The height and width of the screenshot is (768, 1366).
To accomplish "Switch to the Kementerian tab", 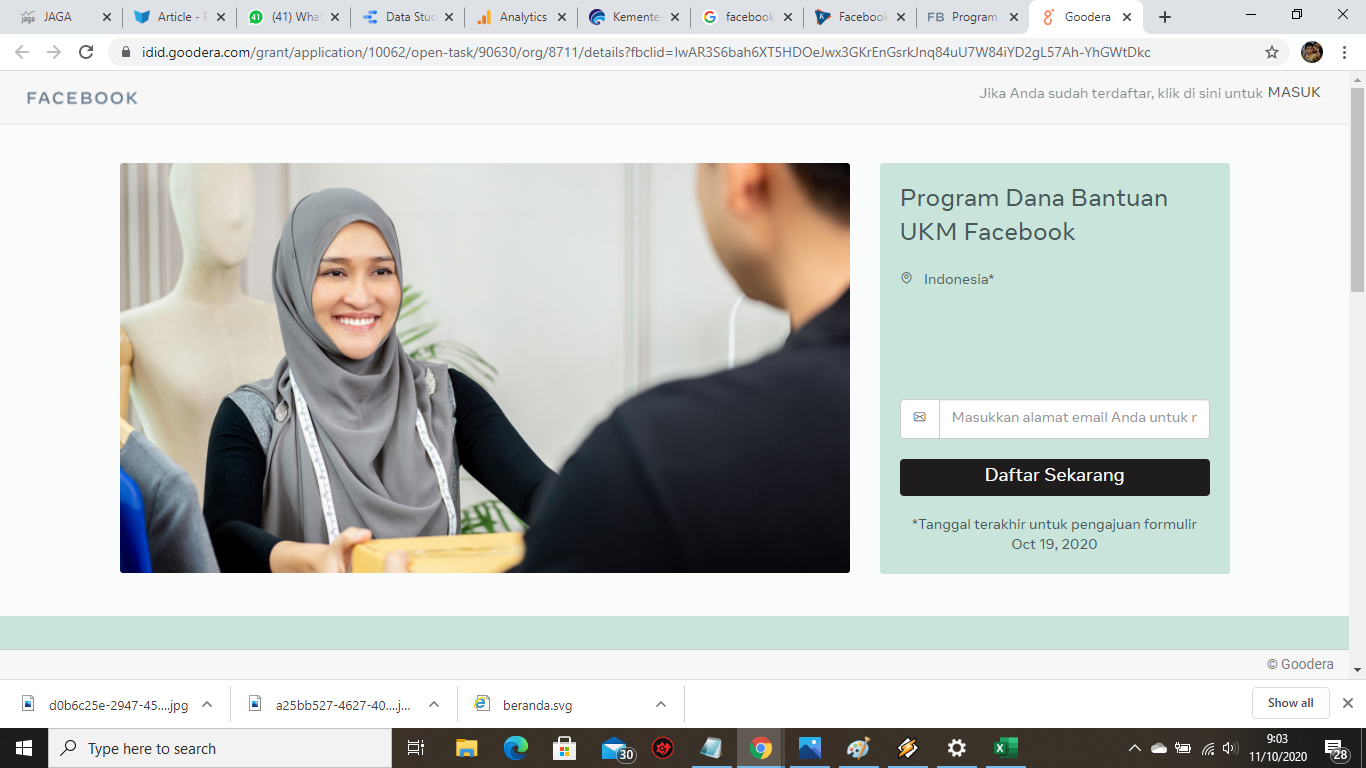I will tap(634, 17).
